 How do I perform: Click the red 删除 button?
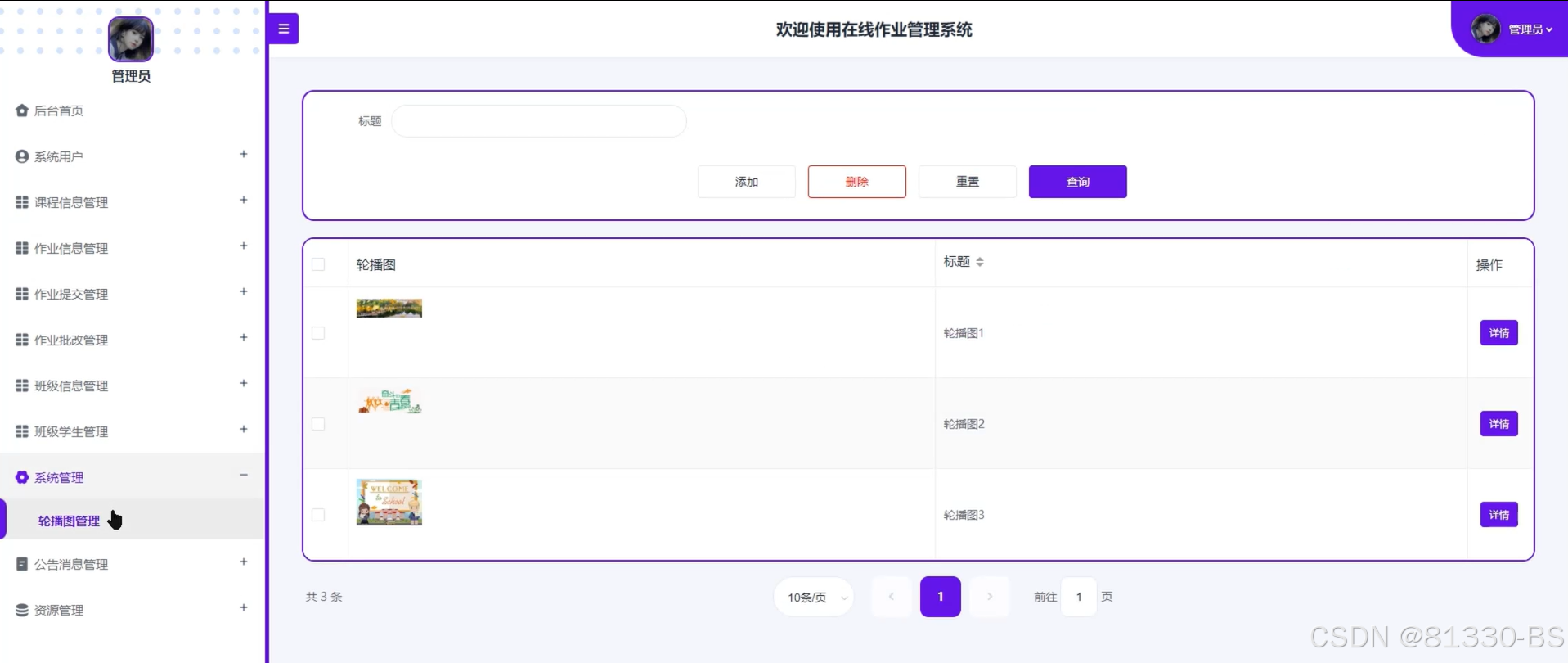(x=856, y=182)
